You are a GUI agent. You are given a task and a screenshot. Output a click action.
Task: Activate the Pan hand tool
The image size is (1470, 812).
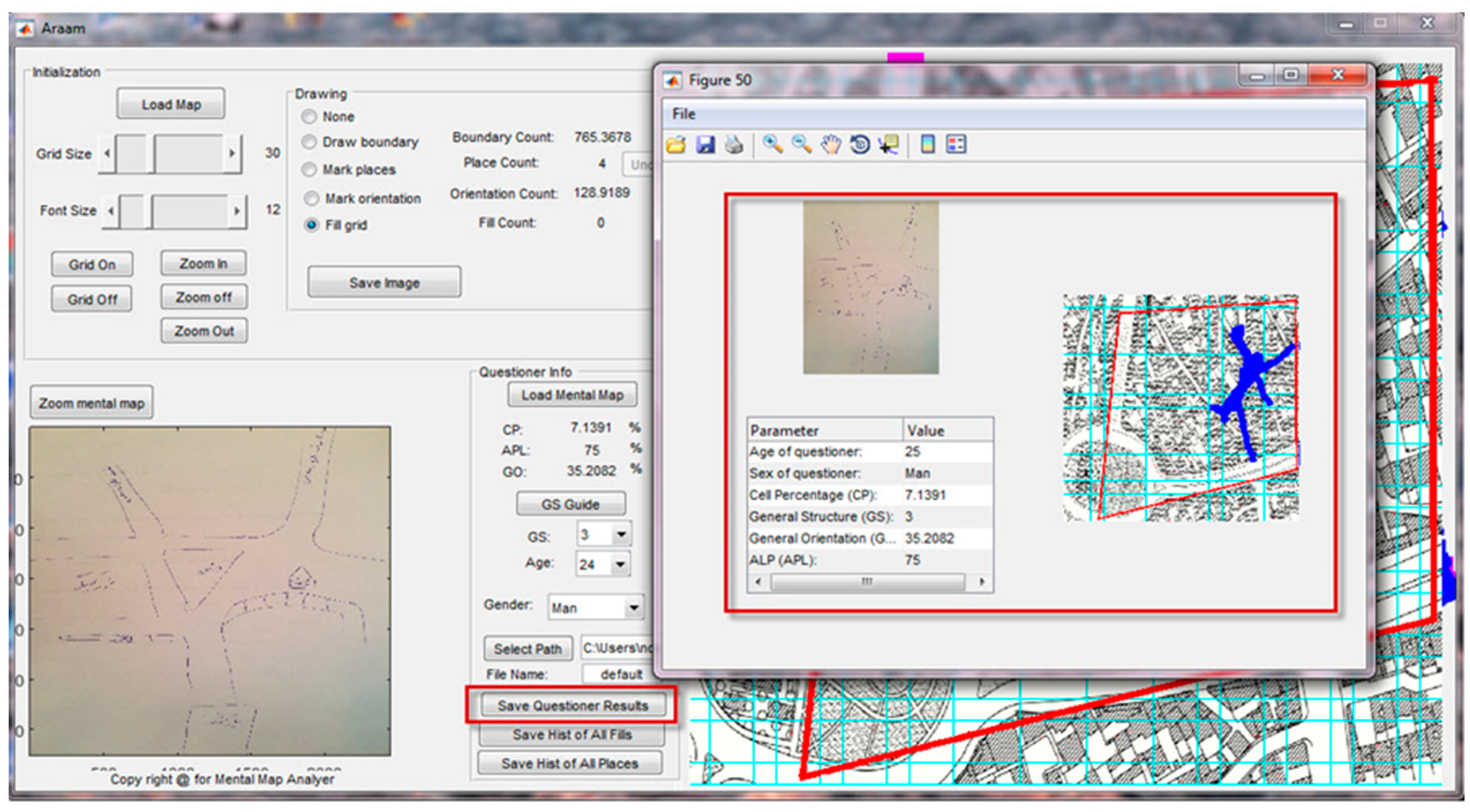point(831,144)
